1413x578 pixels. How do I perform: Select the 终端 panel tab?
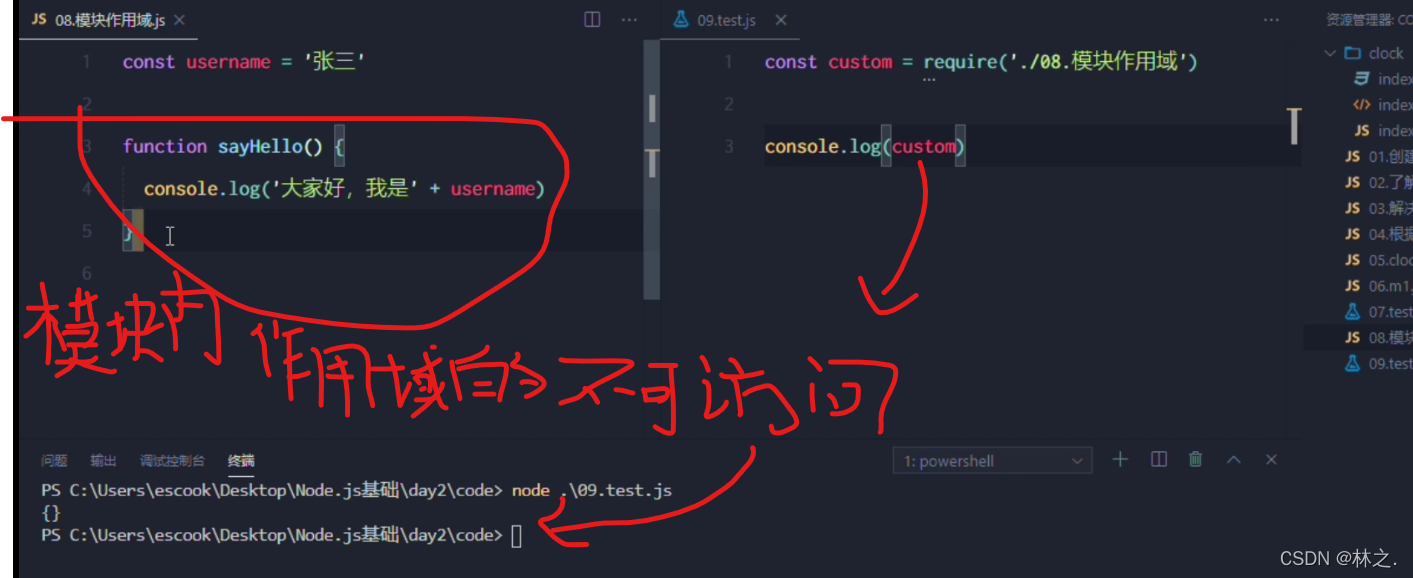(x=241, y=461)
